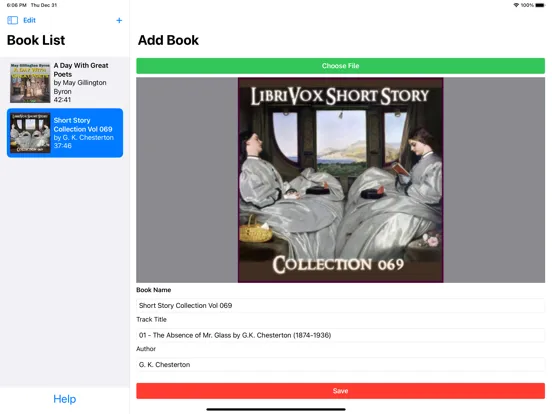This screenshot has height=414, width=552.
Task: Click the Add Book heading
Action: [168, 40]
